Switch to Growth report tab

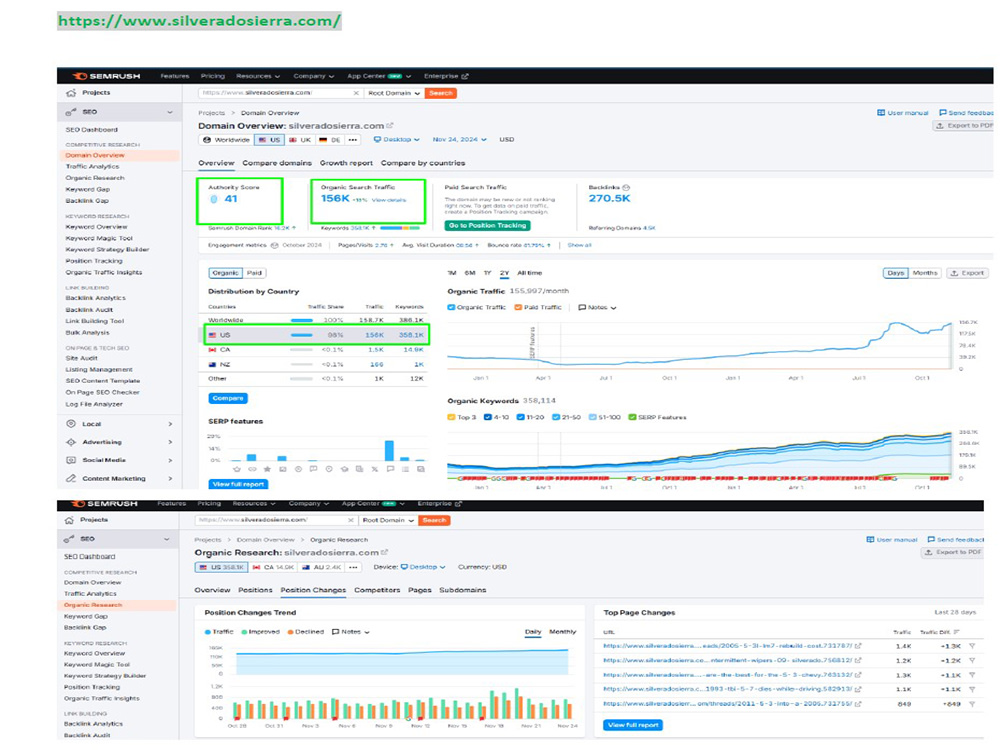(346, 163)
